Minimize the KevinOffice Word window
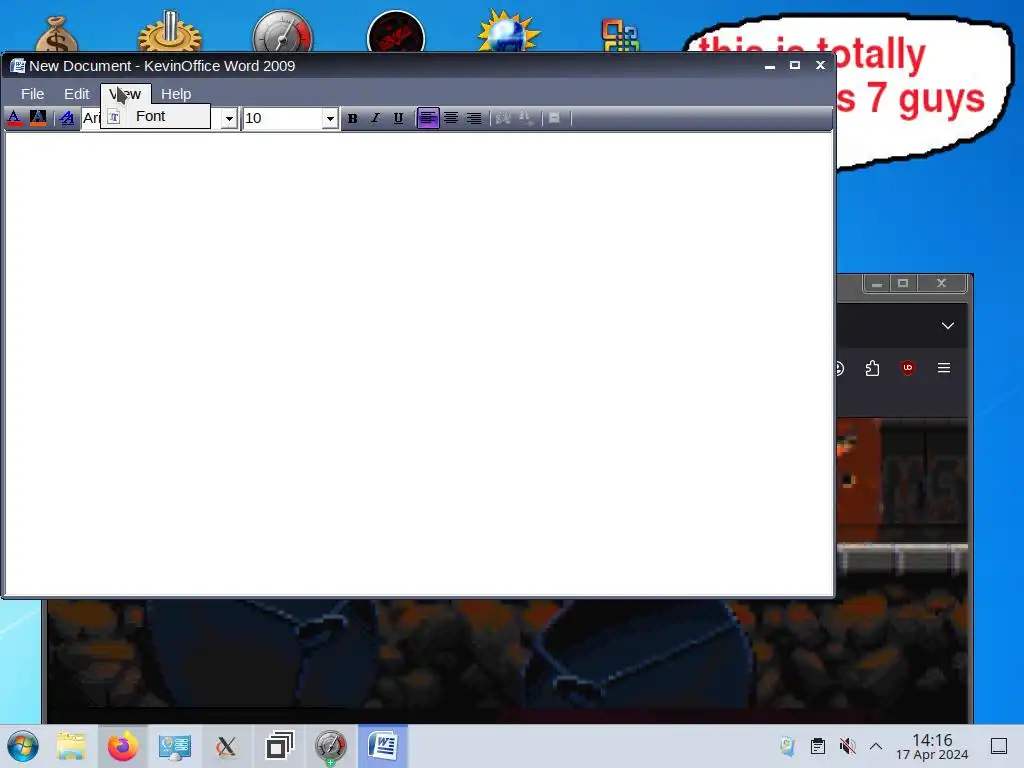1024x768 pixels. 770,65
